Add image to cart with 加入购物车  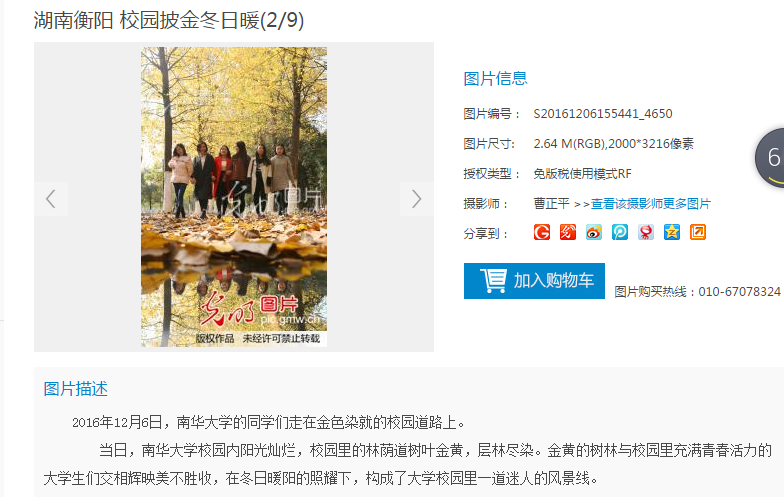click(534, 281)
